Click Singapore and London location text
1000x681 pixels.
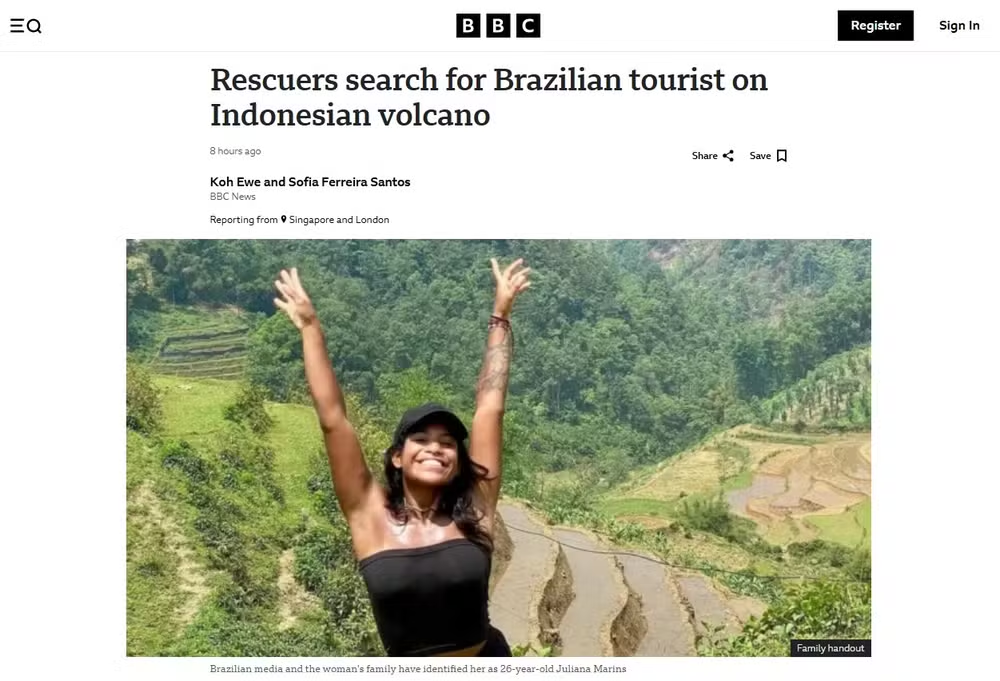click(x=339, y=219)
